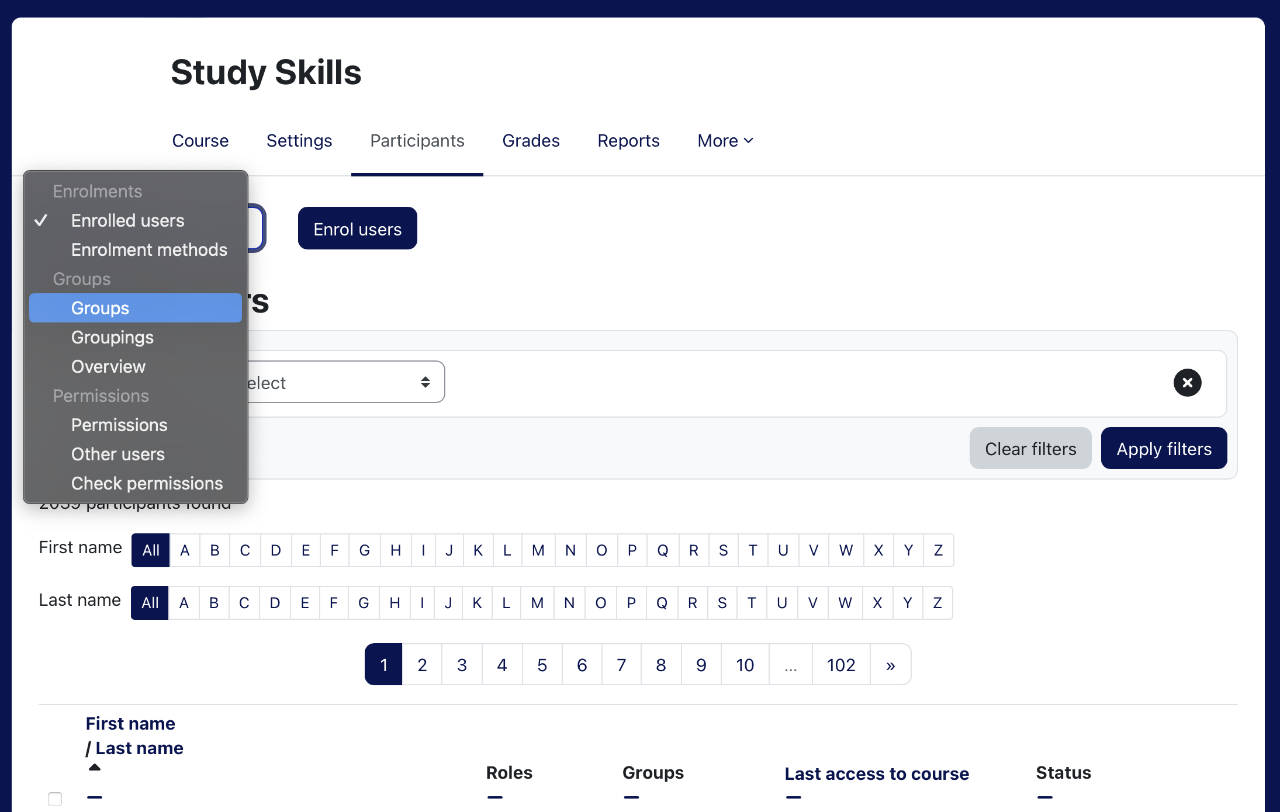Choose Overview in the menu
Image resolution: width=1280 pixels, height=812 pixels.
[136, 366]
